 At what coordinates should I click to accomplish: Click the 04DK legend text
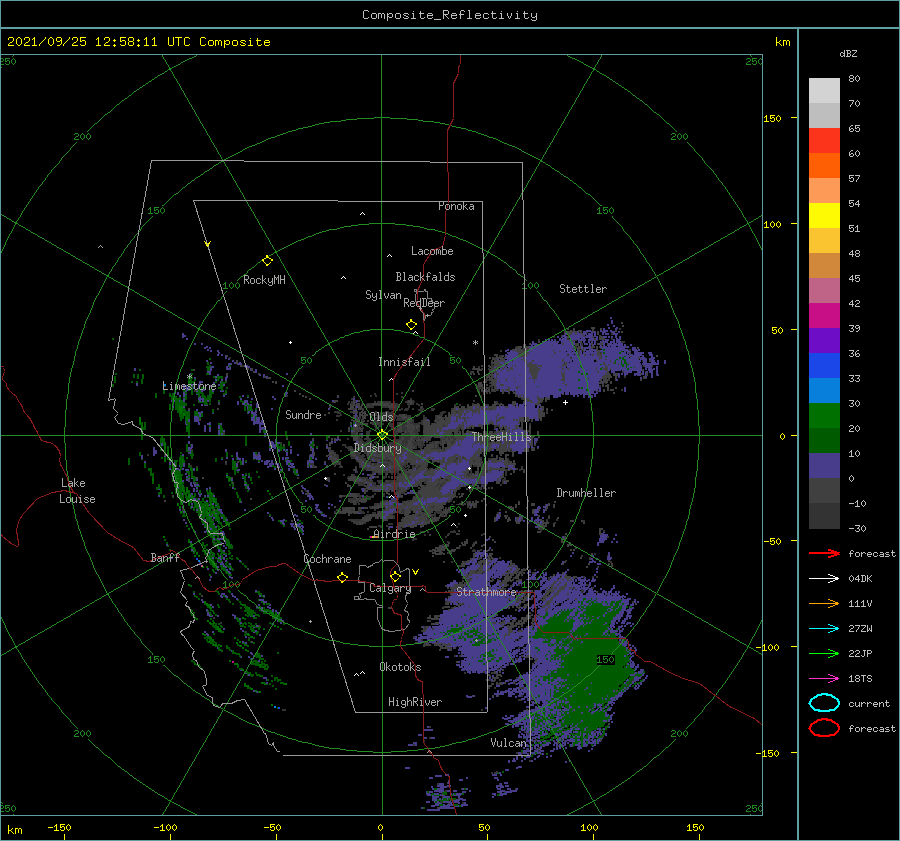(860, 579)
